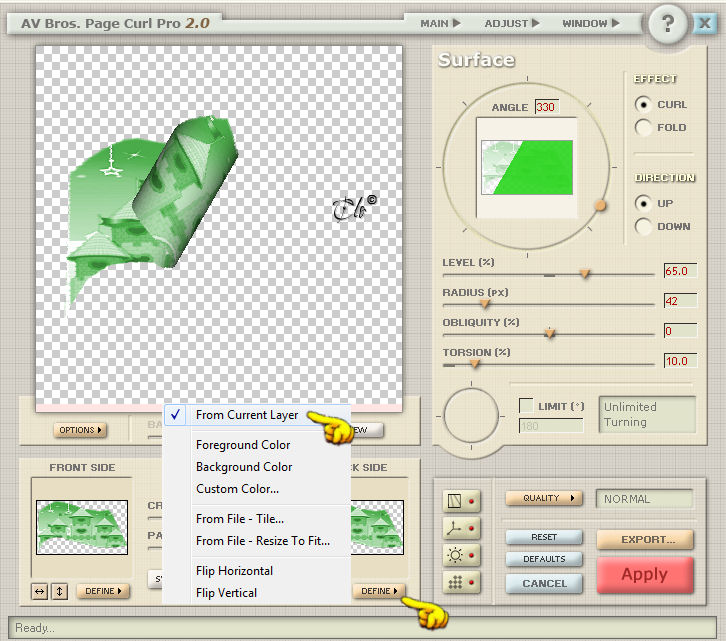726x641 pixels.
Task: Open the front side DEFINE dropdown
Action: click(103, 591)
